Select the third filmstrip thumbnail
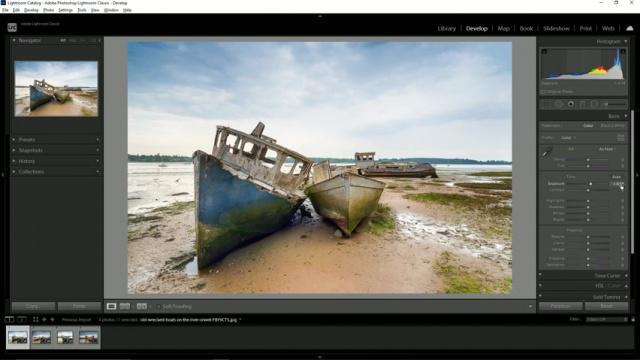This screenshot has height=360, width=640. (x=65, y=338)
